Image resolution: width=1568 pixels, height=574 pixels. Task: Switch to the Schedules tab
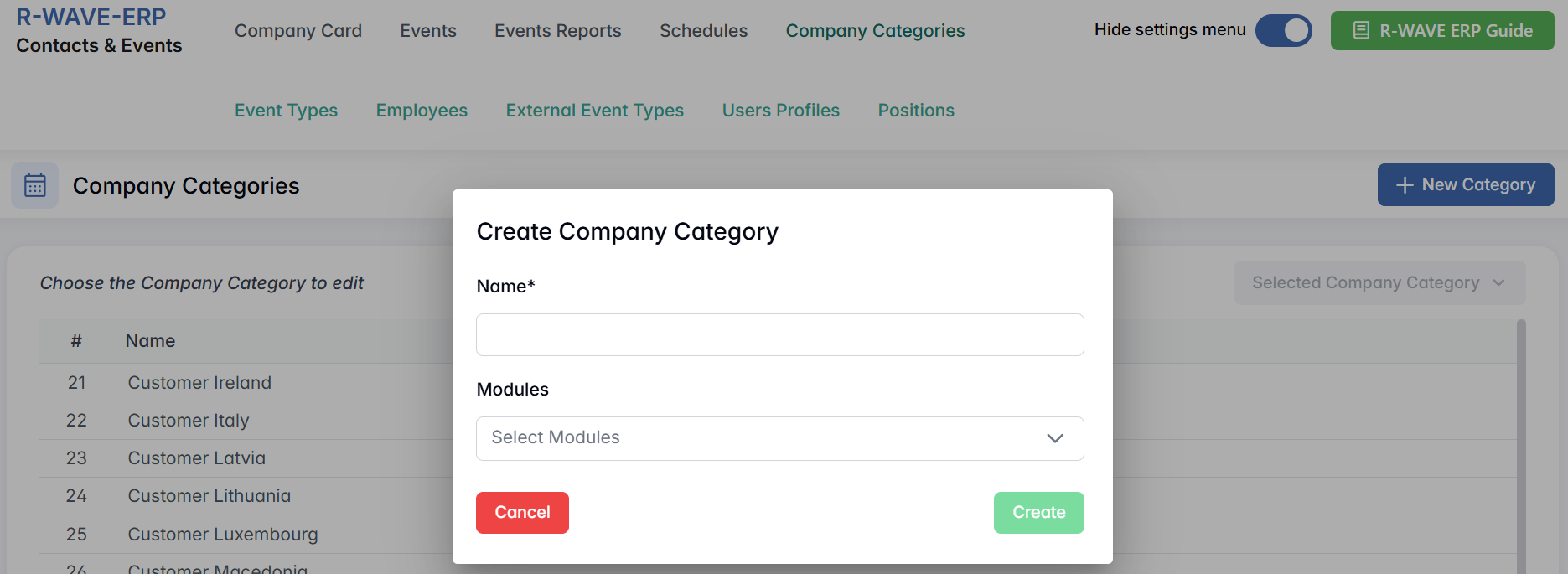pyautogui.click(x=703, y=31)
